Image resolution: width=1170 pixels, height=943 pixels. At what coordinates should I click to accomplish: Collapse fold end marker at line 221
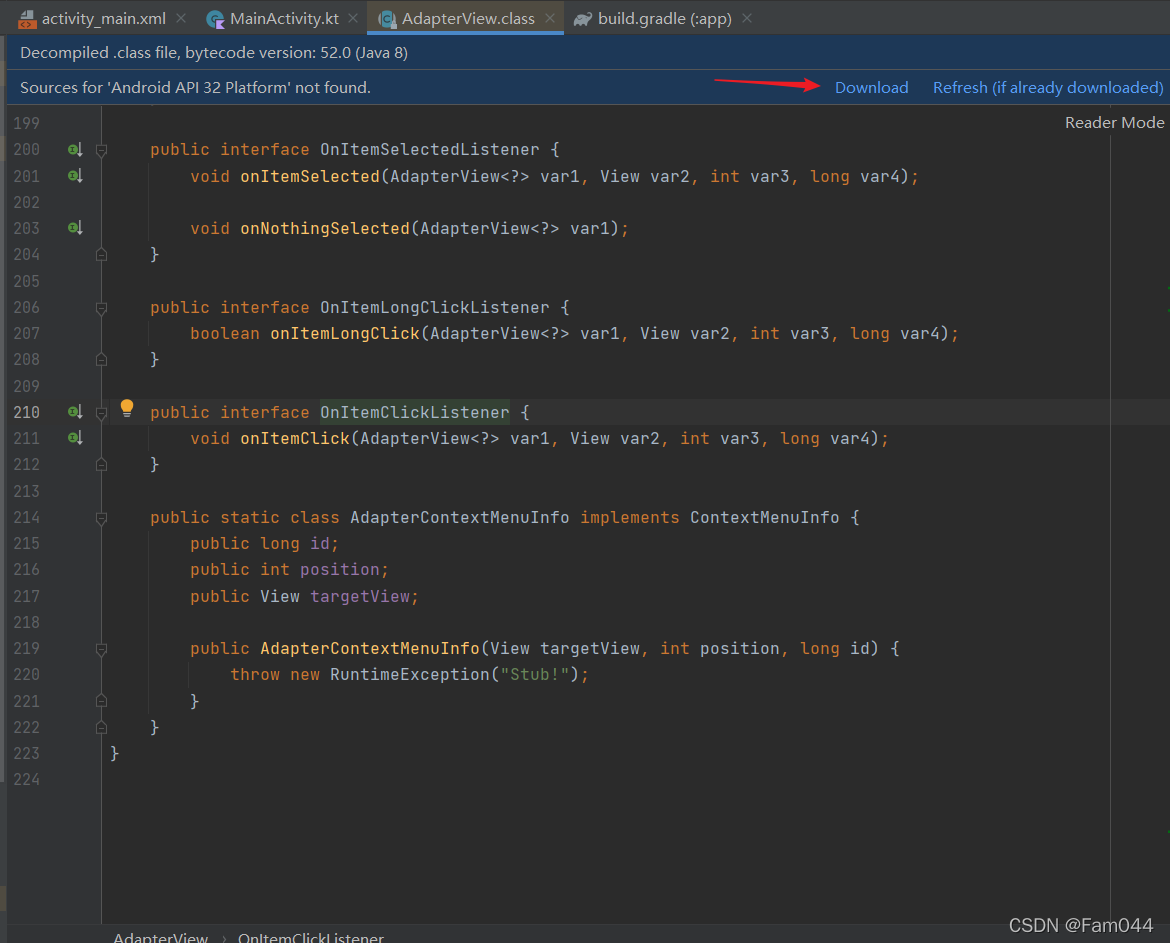(101, 701)
